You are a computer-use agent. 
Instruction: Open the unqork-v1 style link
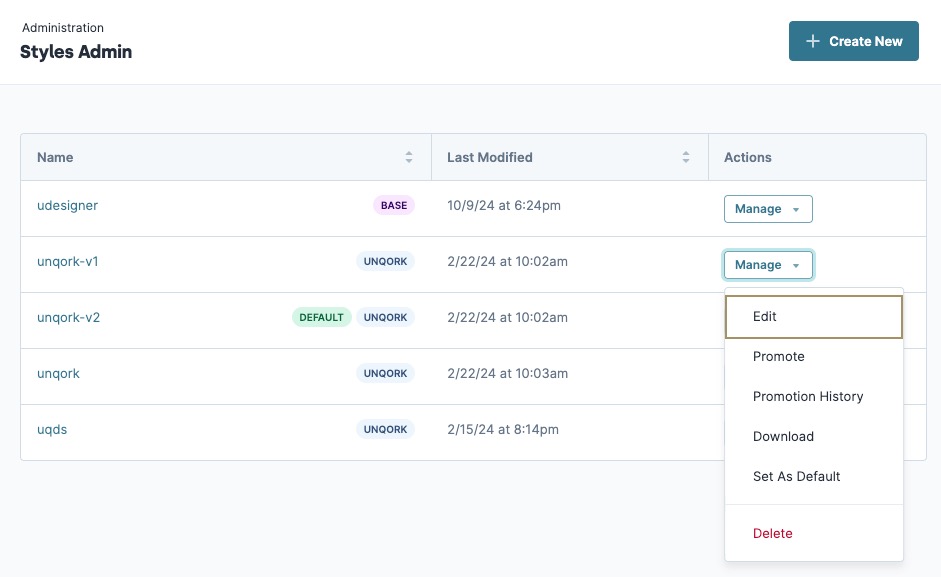(68, 262)
